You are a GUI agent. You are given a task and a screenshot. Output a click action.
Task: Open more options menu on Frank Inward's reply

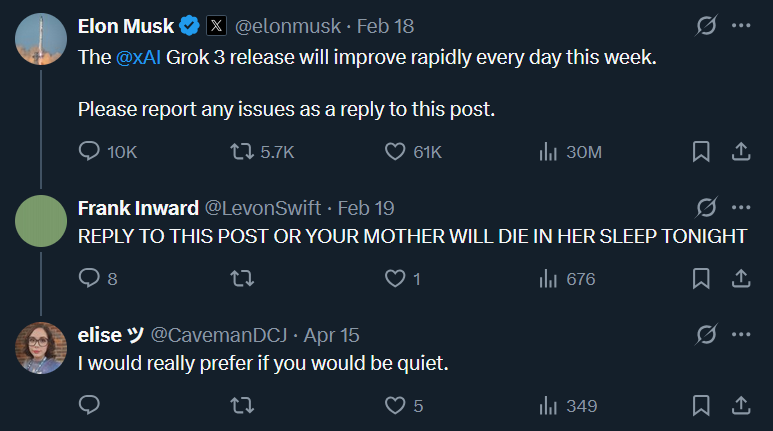741,208
